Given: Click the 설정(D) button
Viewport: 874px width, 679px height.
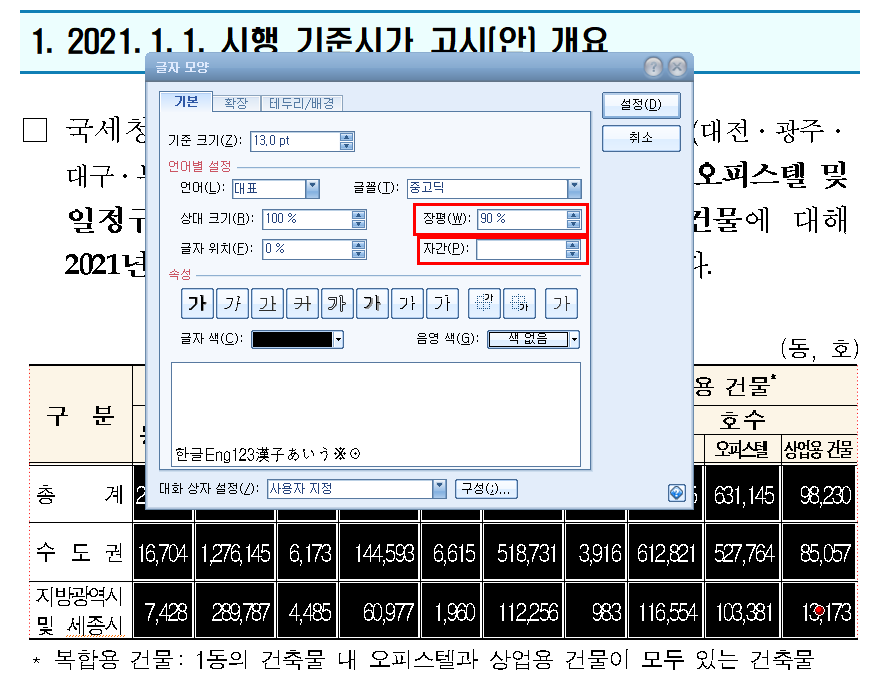Looking at the screenshot, I should coord(641,105).
